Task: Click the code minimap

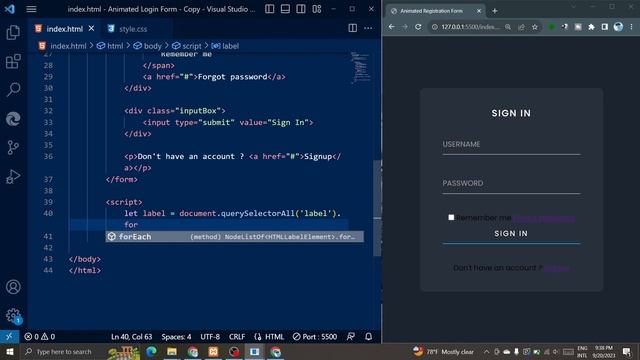Action: (x=360, y=68)
